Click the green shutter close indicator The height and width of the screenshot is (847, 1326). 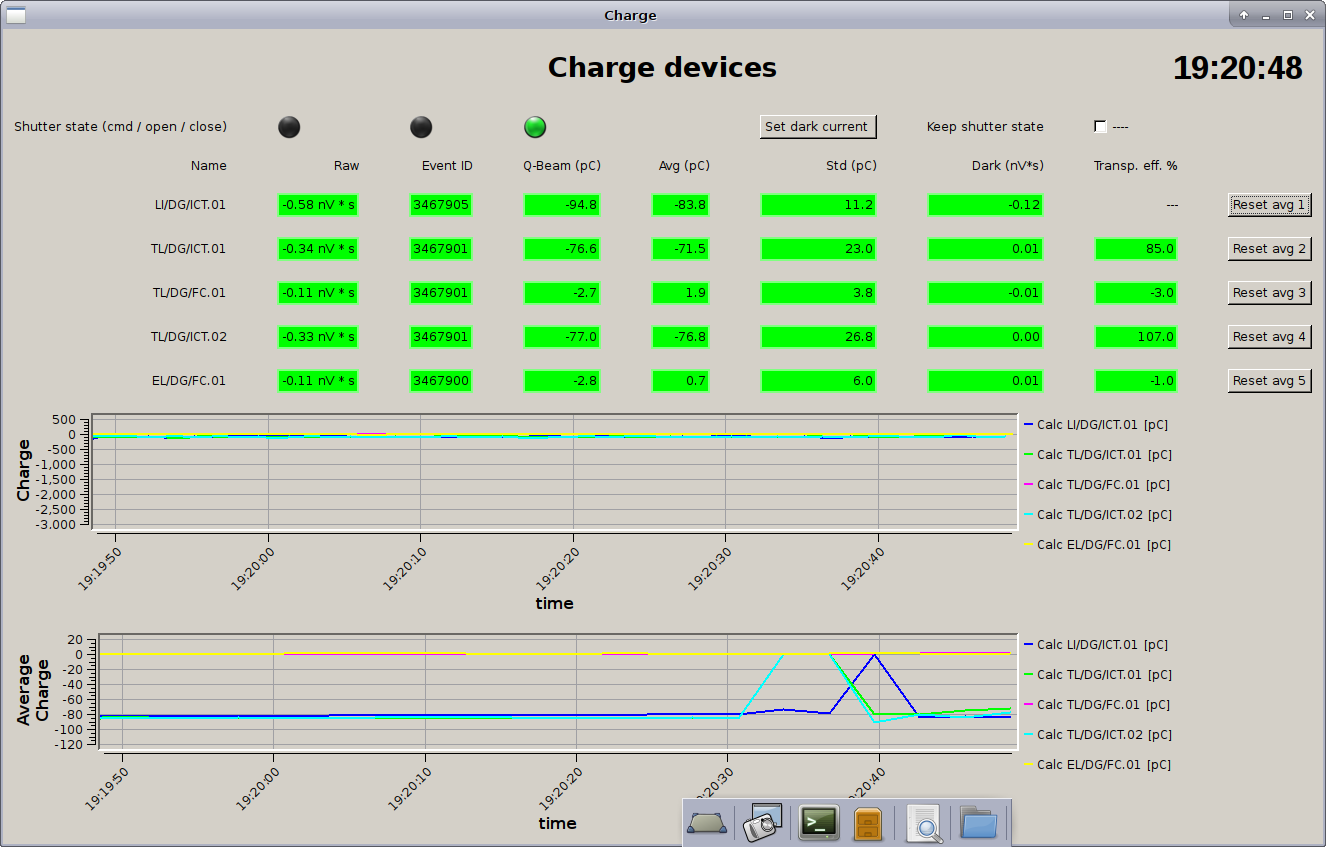pyautogui.click(x=535, y=127)
